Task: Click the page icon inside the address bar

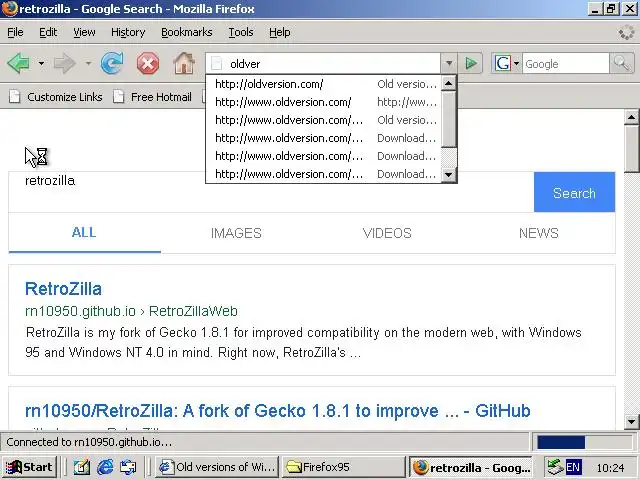Action: point(217,63)
